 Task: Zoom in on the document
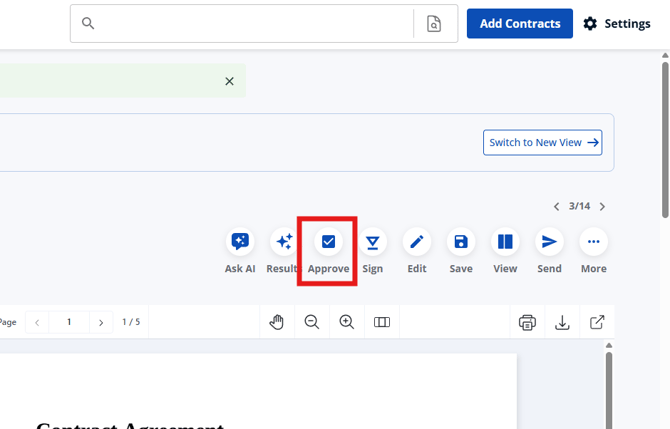pyautogui.click(x=347, y=322)
